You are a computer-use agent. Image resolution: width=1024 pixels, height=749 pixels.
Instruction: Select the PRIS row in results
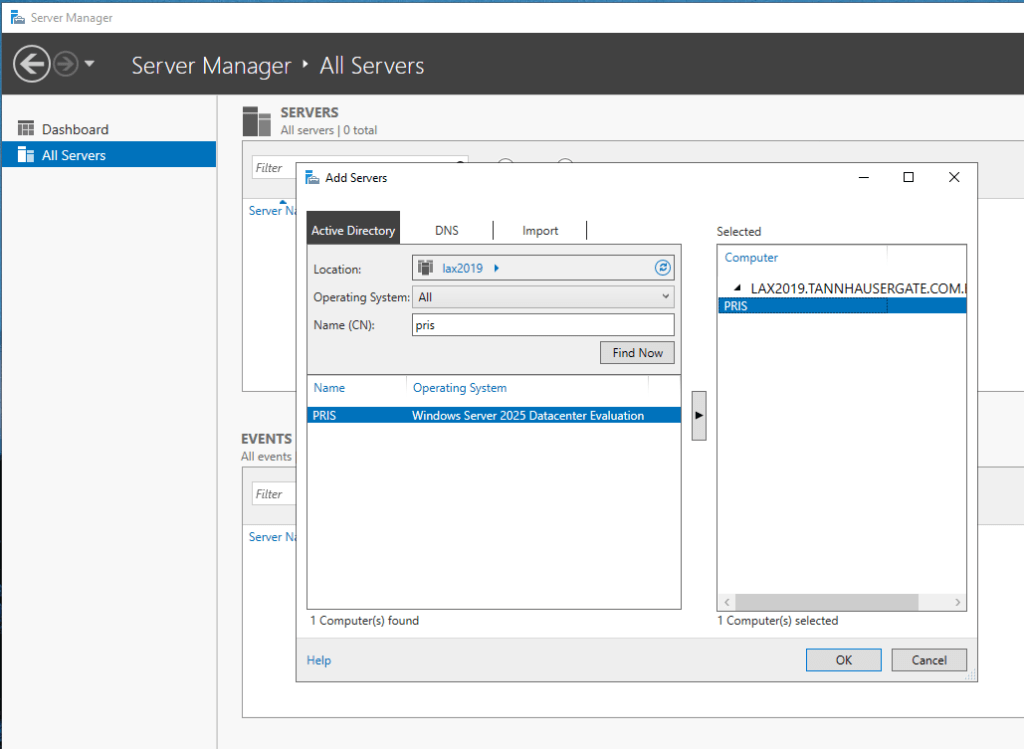493,416
